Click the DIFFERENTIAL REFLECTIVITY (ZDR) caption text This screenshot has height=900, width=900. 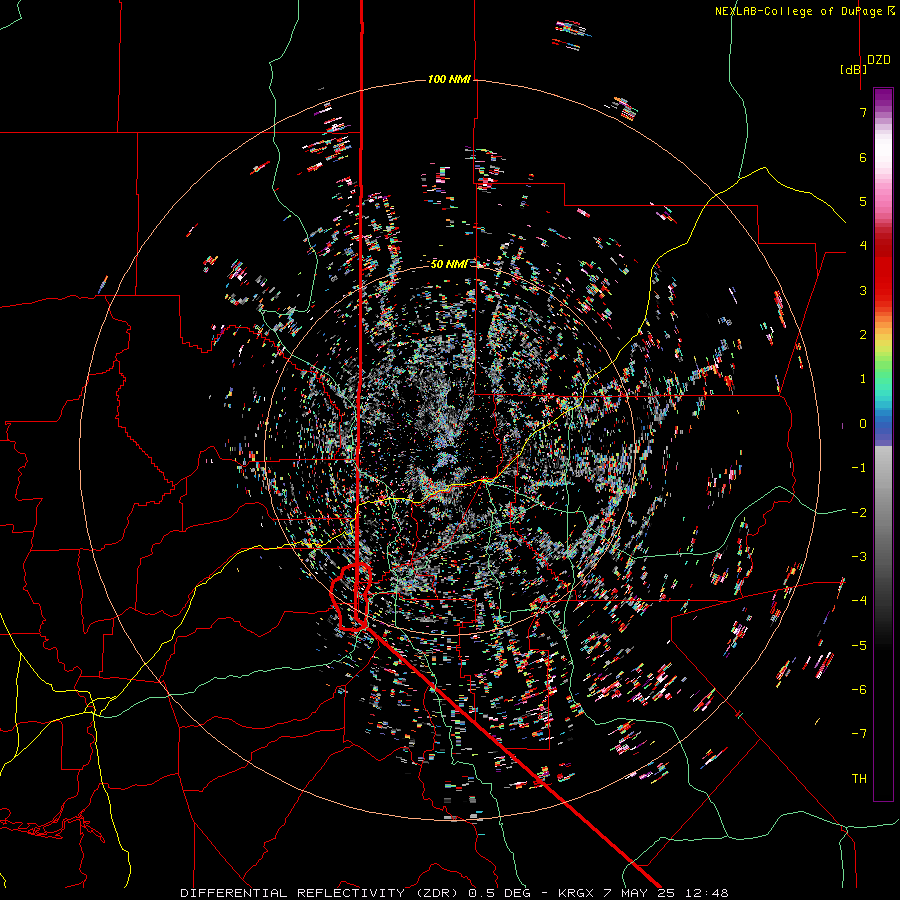click(321, 893)
